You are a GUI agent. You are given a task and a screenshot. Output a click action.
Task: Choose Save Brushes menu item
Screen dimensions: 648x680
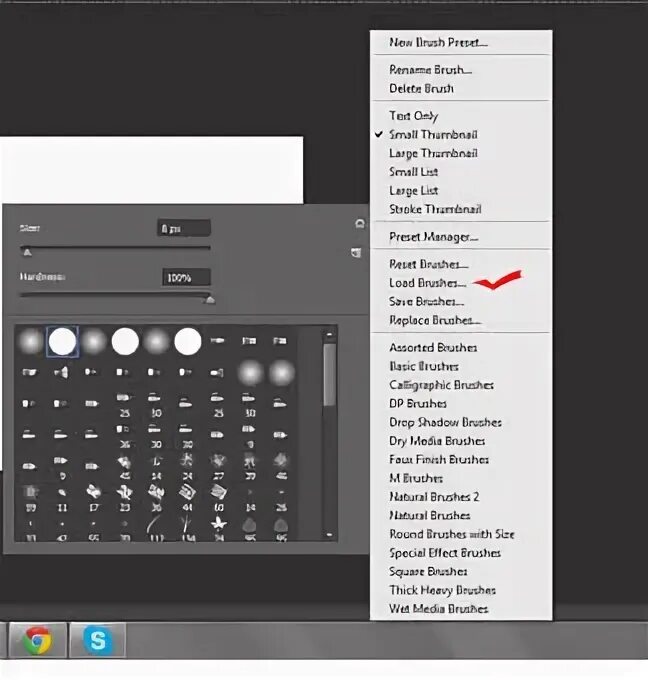click(426, 301)
